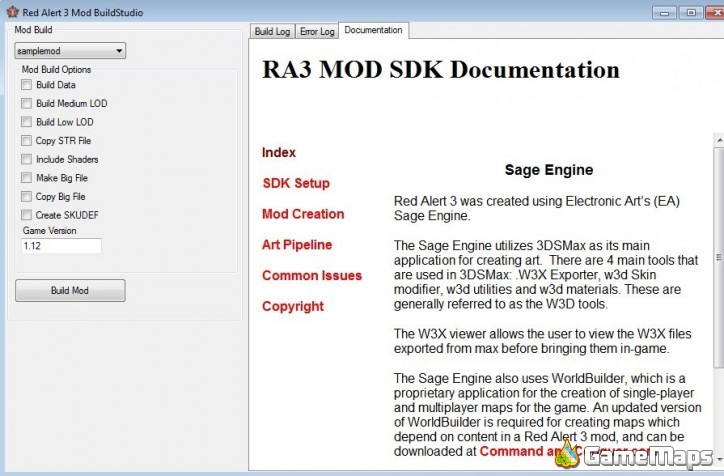Open the Art Pipeline link

point(297,245)
